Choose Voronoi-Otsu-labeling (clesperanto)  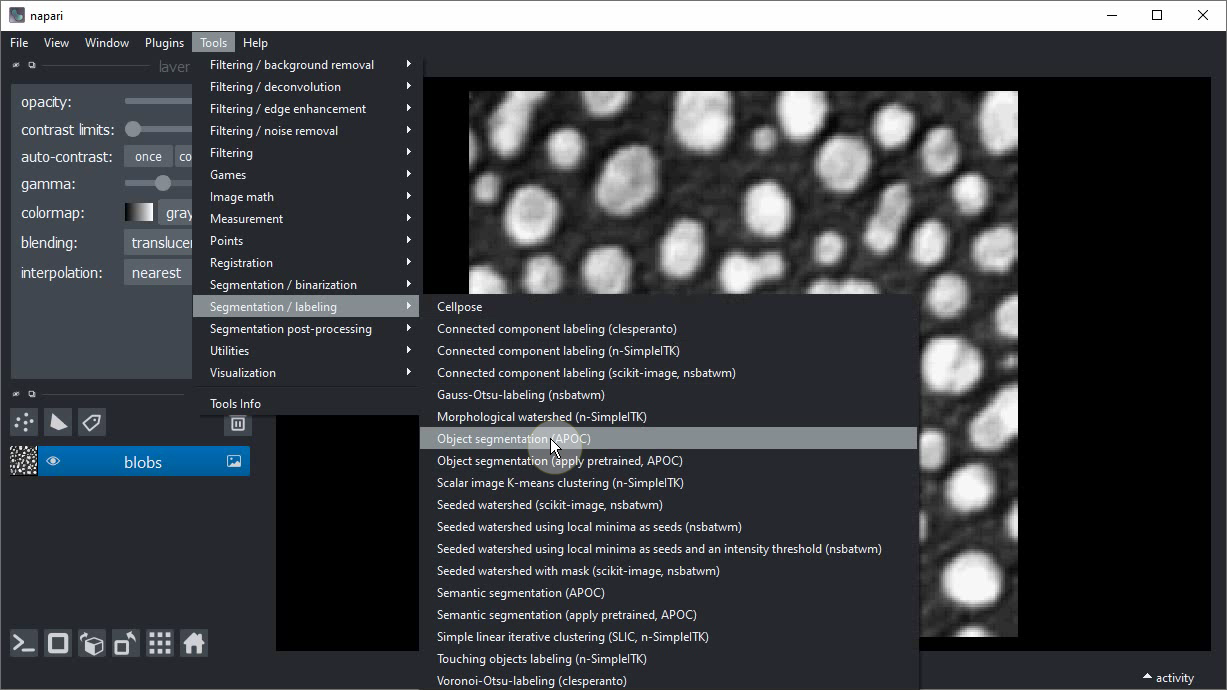click(x=531, y=681)
